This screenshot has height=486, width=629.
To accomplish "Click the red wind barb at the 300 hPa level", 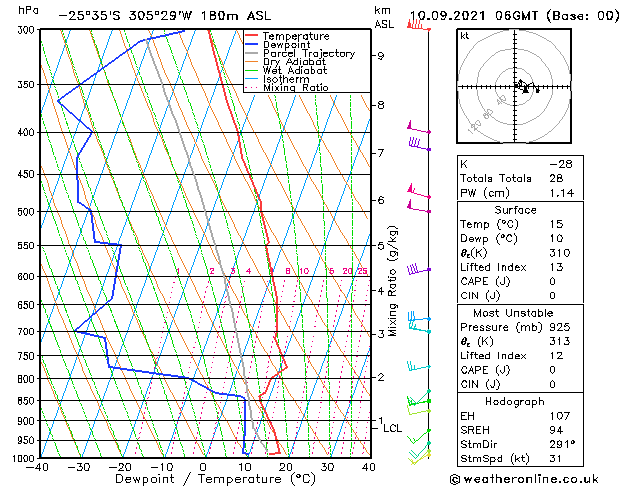I will tap(419, 26).
